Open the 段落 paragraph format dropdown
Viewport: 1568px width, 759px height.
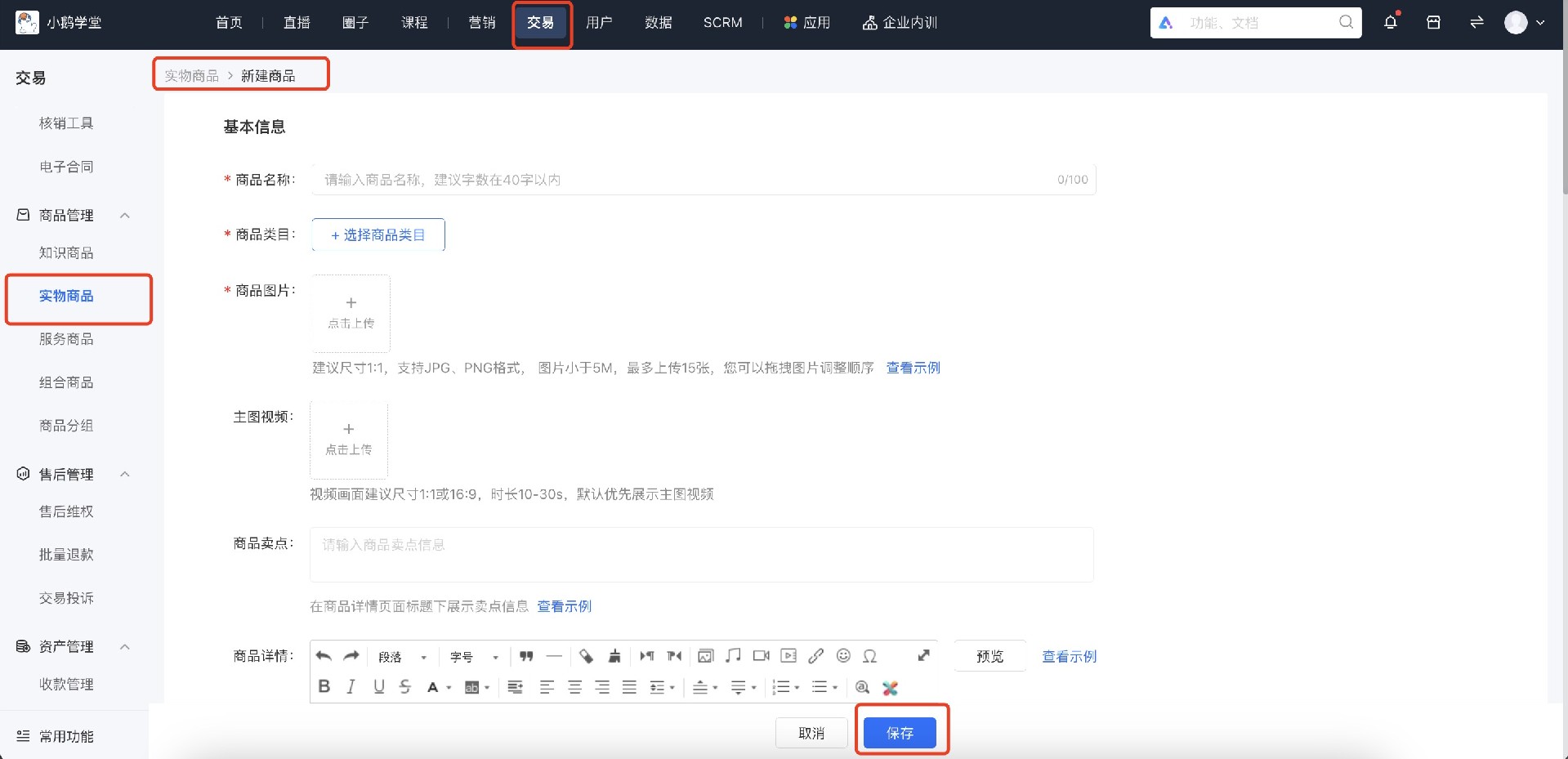(402, 657)
